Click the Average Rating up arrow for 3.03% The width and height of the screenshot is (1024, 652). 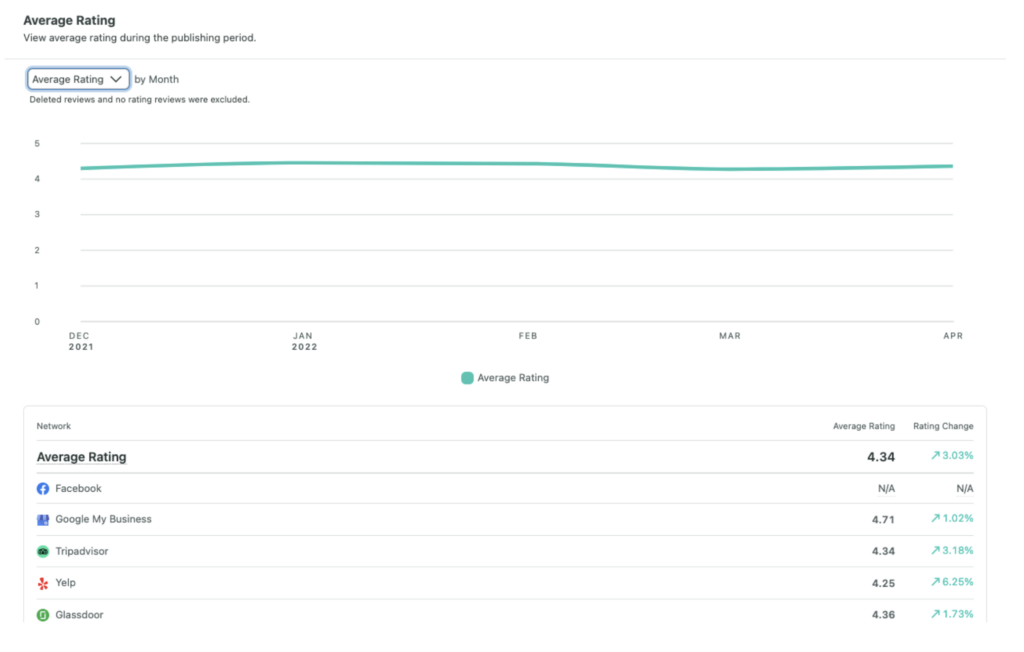point(935,456)
